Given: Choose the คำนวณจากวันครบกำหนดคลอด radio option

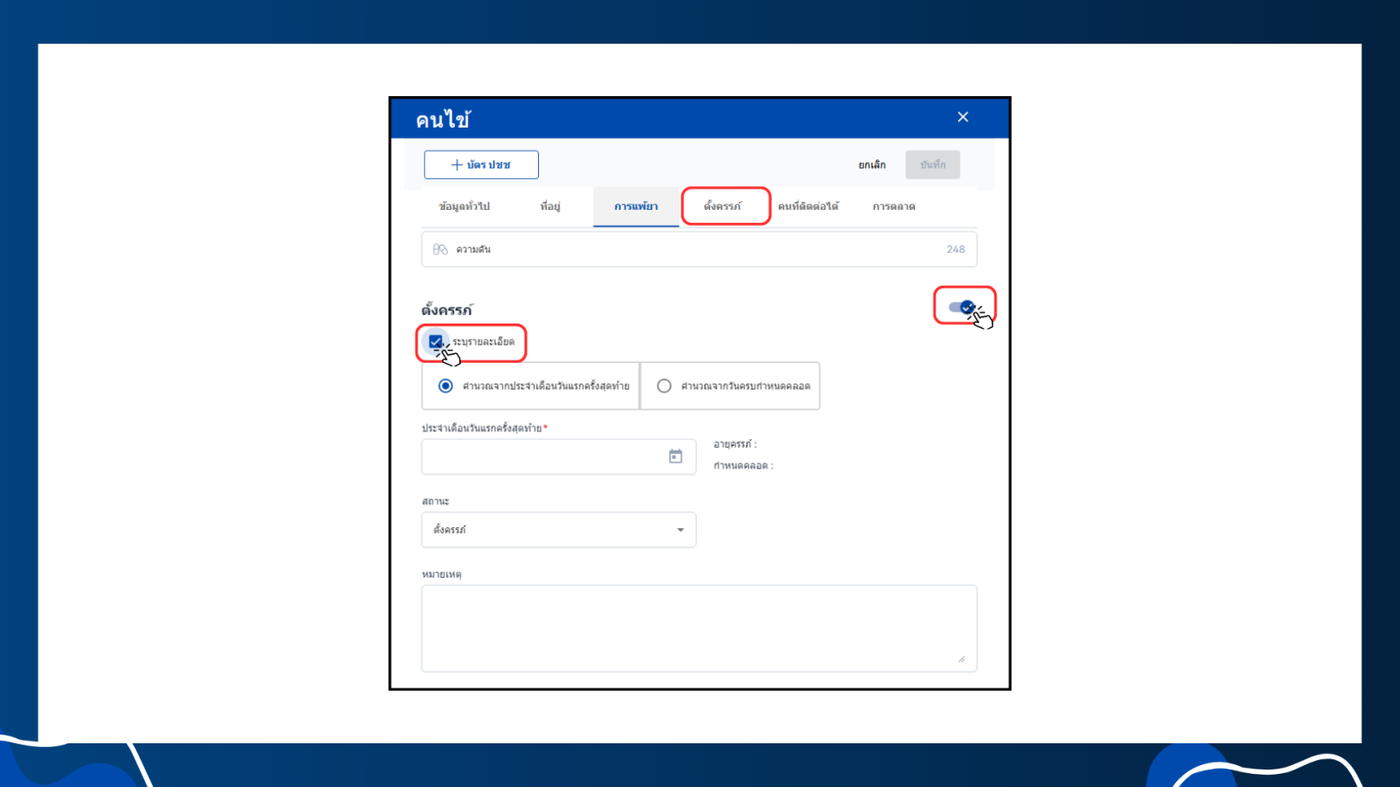Looking at the screenshot, I should tap(664, 386).
